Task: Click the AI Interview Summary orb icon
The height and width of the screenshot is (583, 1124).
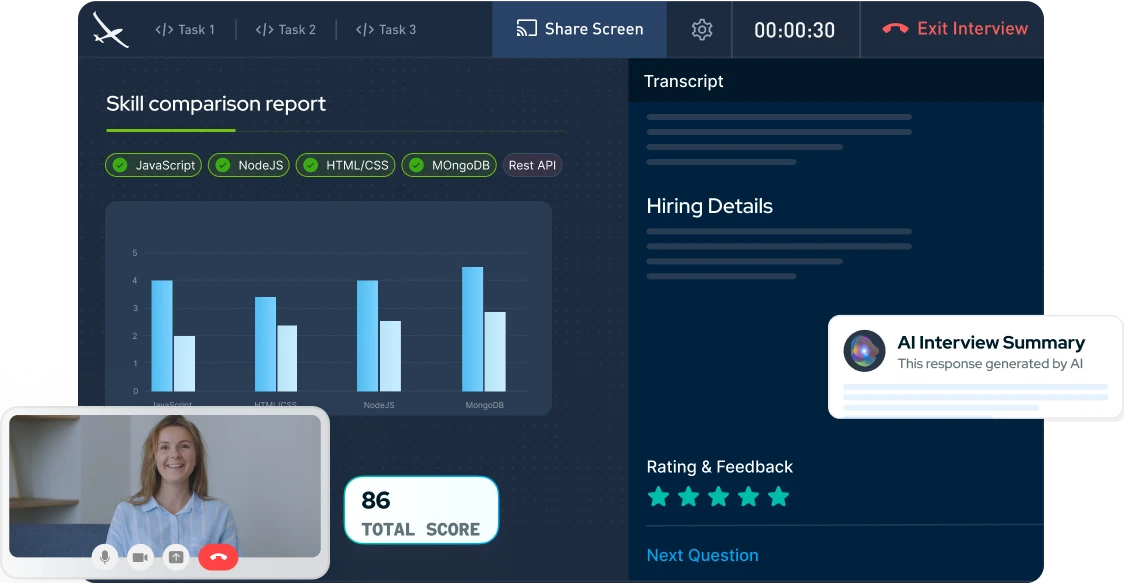Action: click(864, 351)
